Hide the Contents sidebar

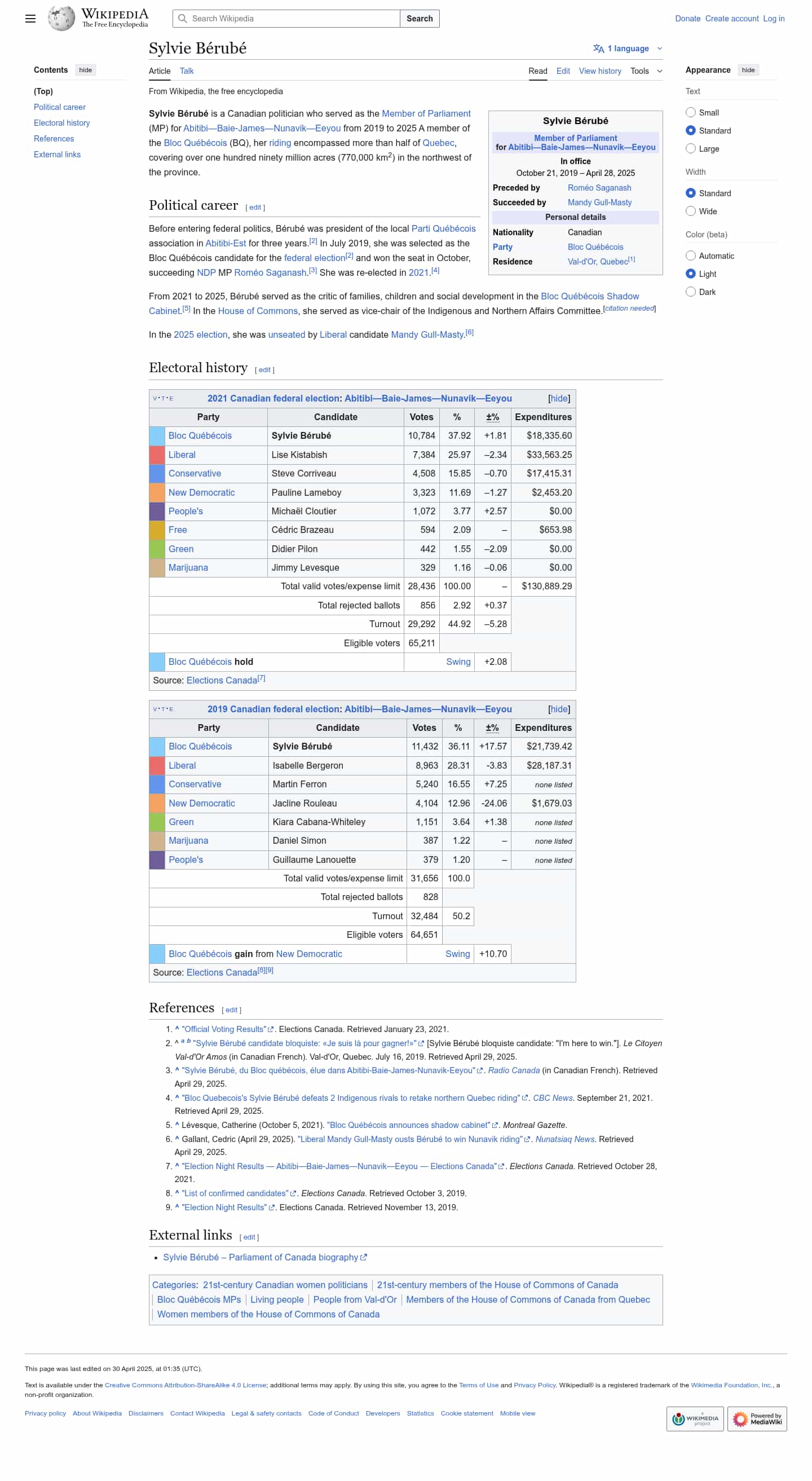pos(86,70)
